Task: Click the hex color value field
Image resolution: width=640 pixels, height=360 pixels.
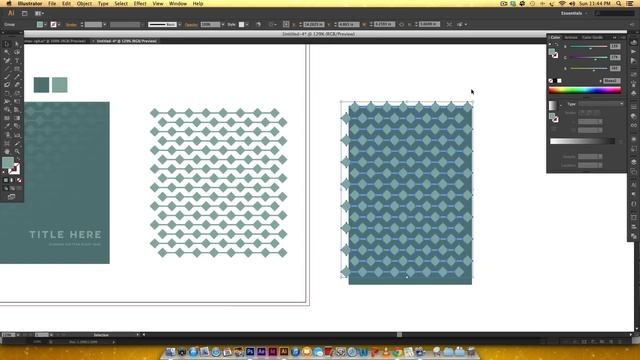Action: (611, 81)
